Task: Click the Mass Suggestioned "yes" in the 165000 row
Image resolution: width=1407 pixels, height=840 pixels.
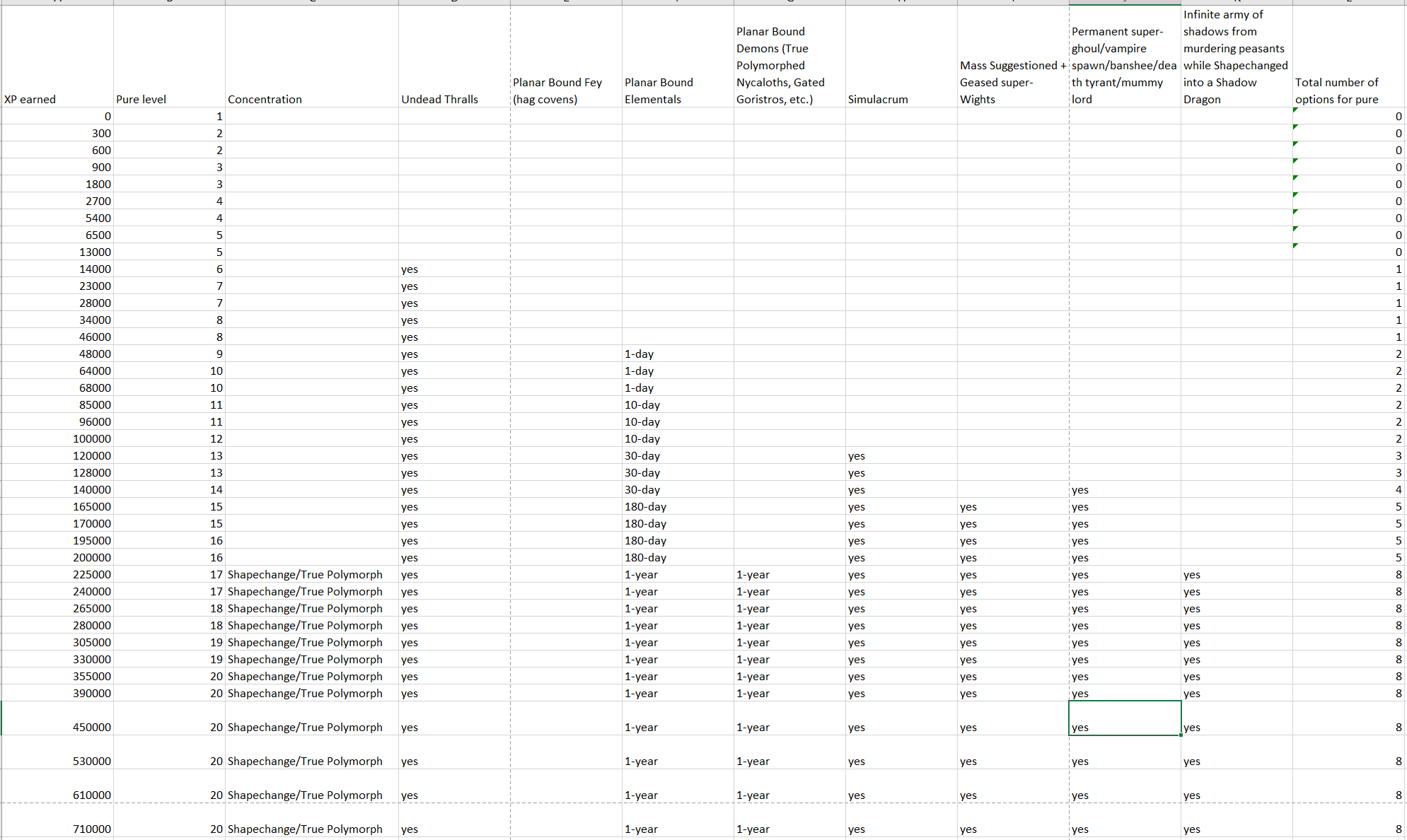Action: pyautogui.click(x=1013, y=506)
